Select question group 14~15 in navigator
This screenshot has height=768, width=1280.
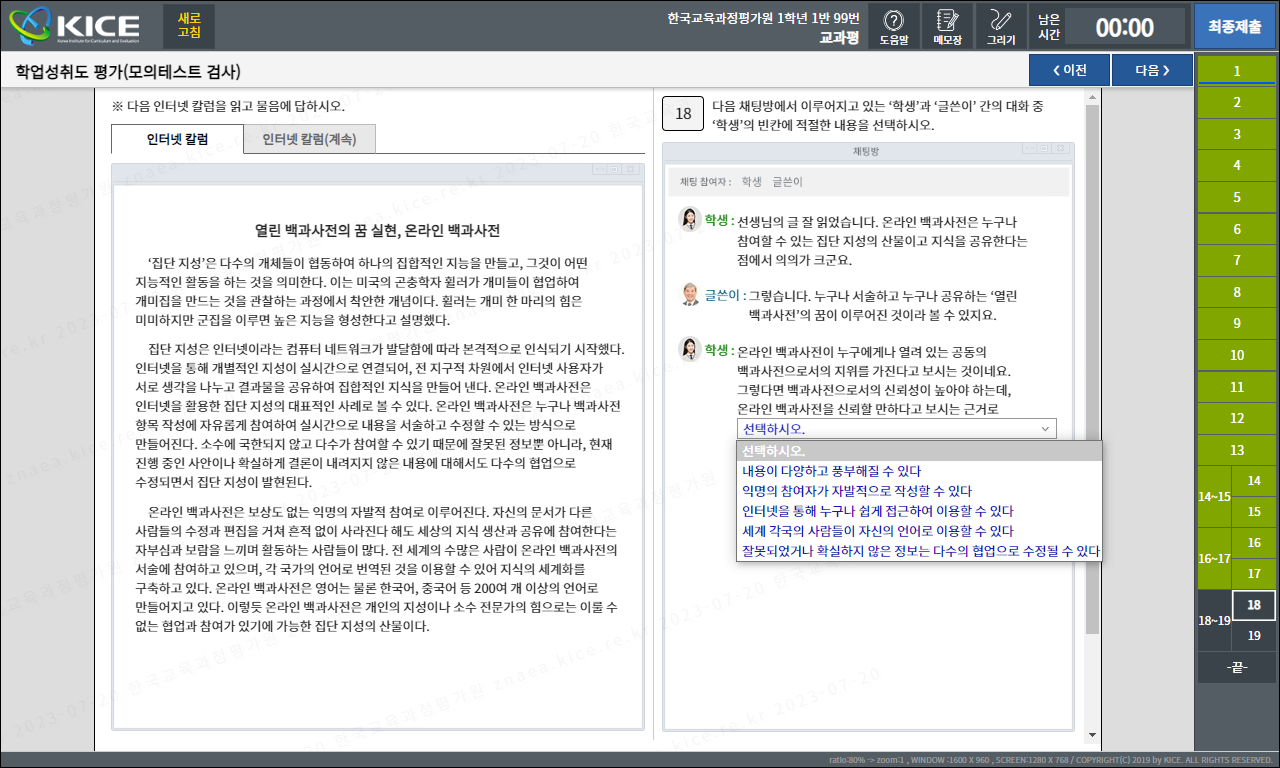[x=1214, y=497]
